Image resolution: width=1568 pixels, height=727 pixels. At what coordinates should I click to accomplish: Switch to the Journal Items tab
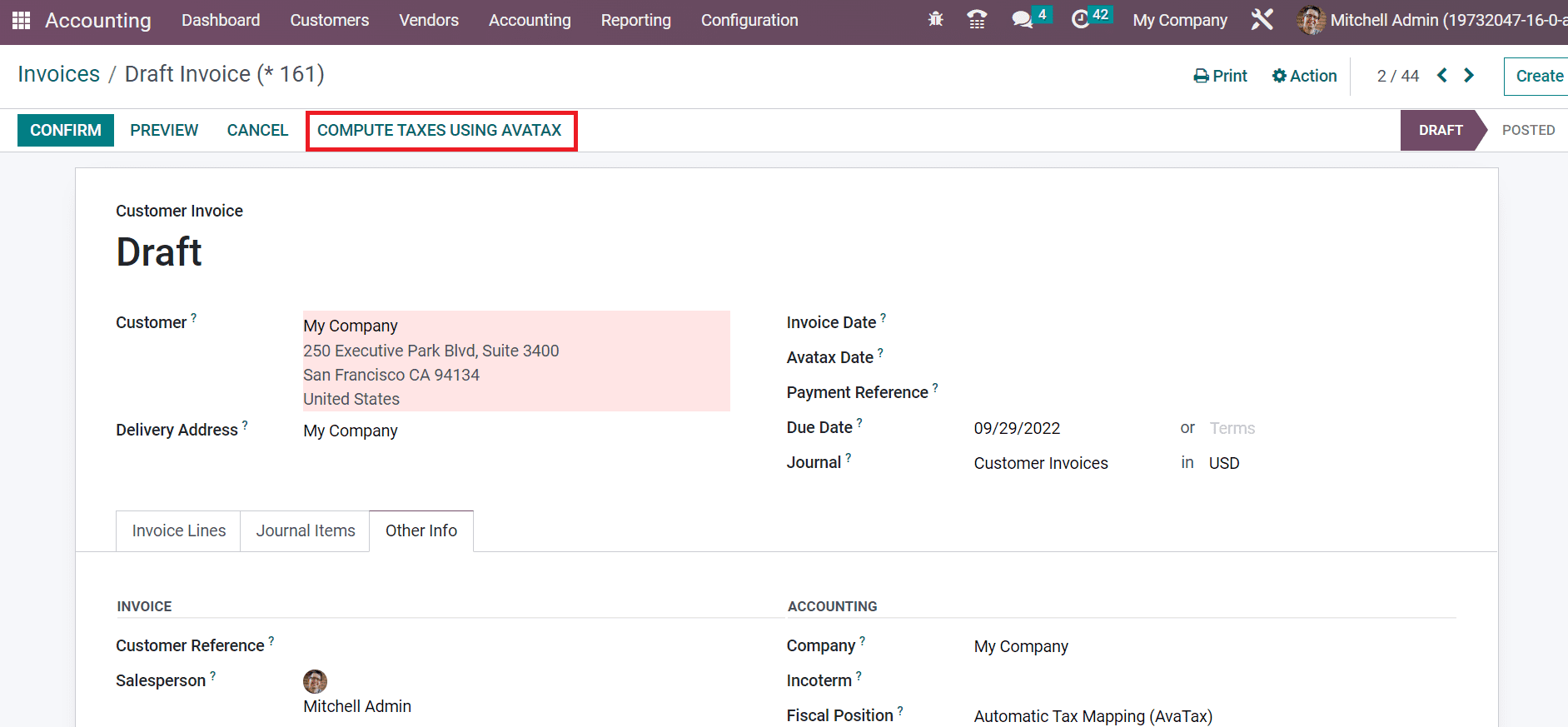306,530
